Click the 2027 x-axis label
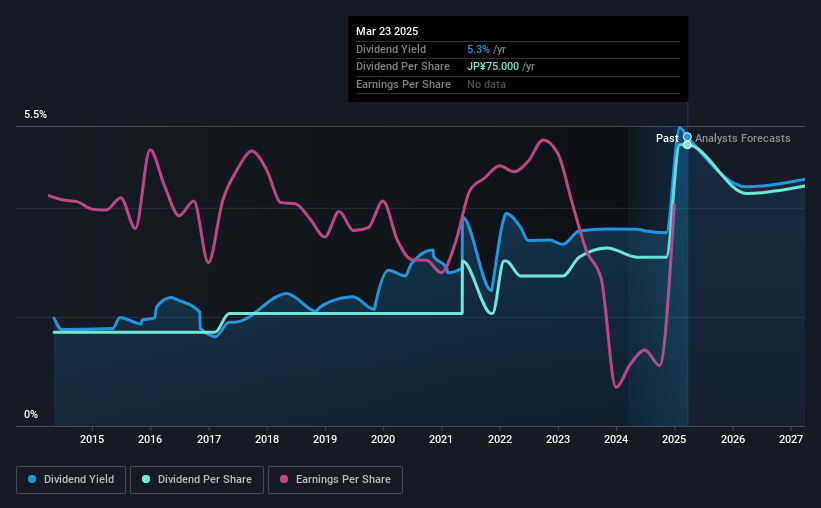The image size is (821, 508). click(791, 439)
